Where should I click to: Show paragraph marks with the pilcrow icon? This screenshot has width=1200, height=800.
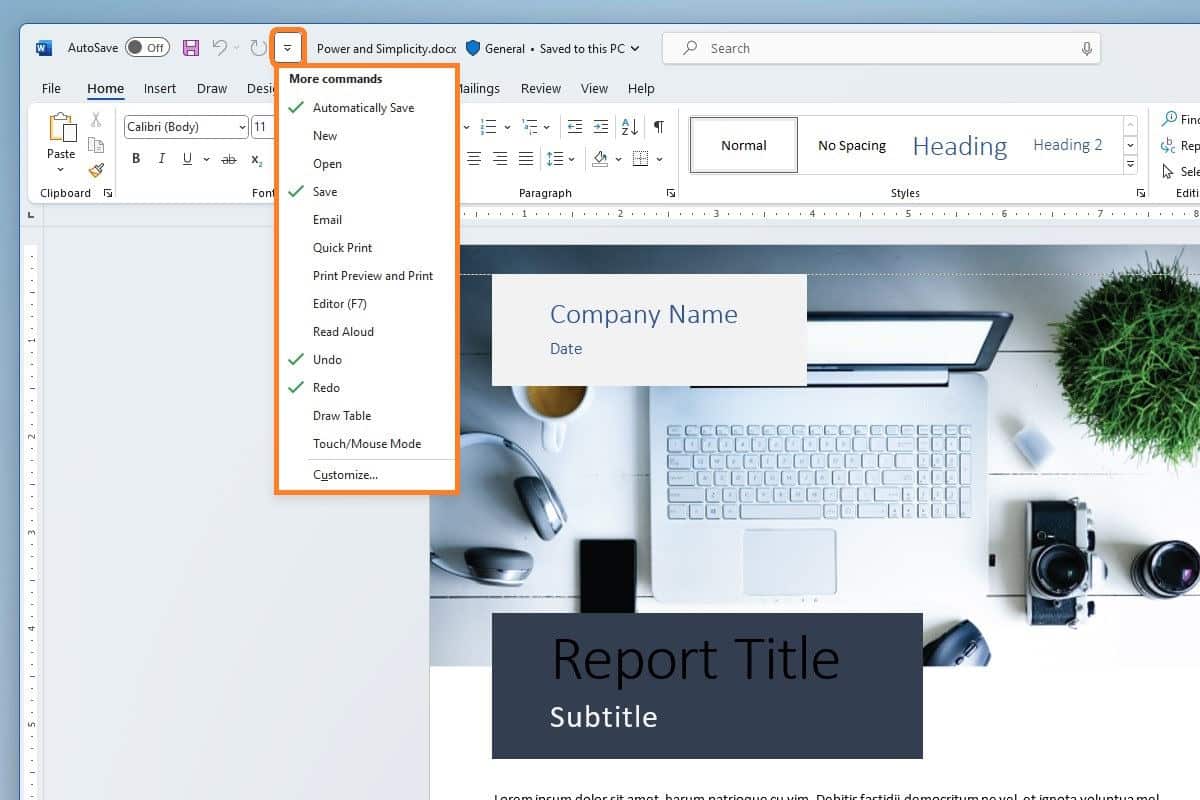click(658, 127)
